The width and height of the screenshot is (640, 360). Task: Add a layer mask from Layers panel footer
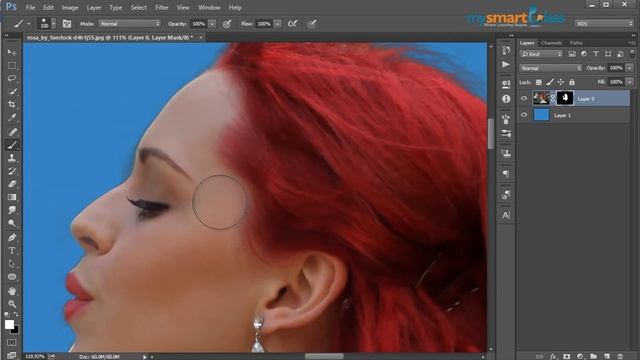(x=567, y=356)
